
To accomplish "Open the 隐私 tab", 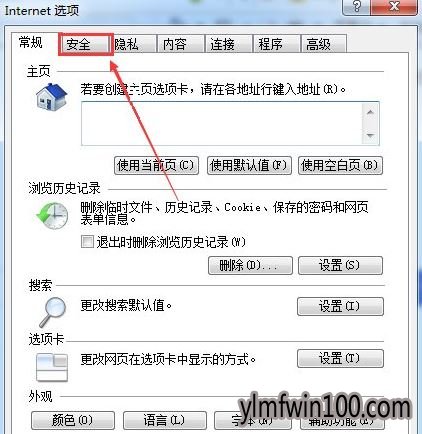I will point(133,44).
